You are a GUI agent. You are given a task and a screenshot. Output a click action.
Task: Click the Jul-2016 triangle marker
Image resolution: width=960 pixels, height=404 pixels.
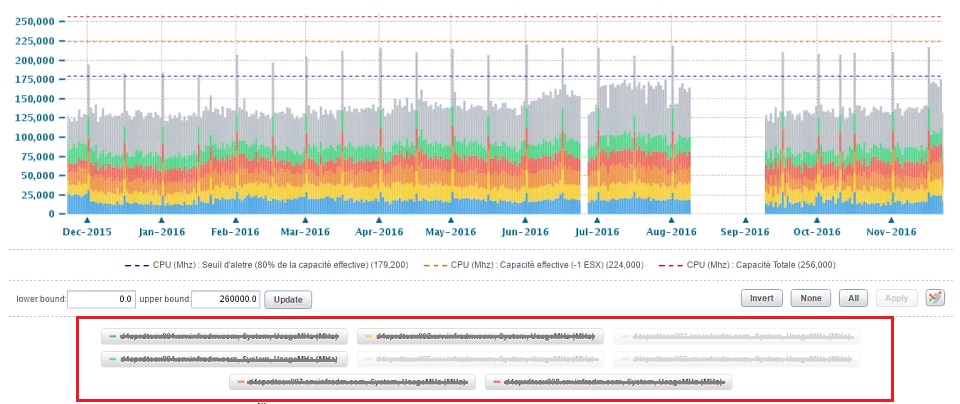coord(598,220)
